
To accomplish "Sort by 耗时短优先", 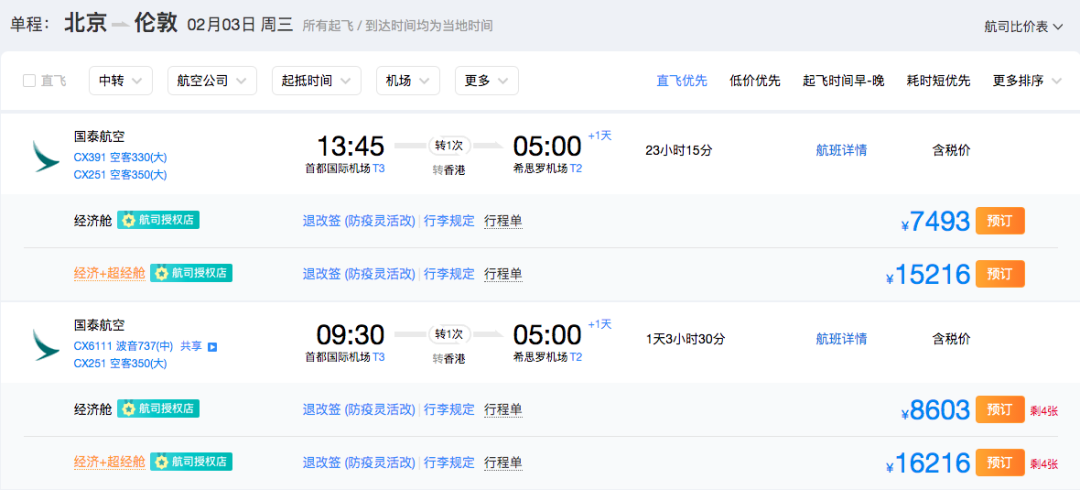I will pyautogui.click(x=938, y=81).
